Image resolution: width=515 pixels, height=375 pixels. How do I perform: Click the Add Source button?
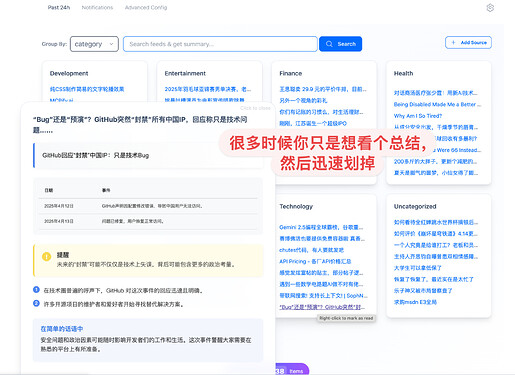468,42
